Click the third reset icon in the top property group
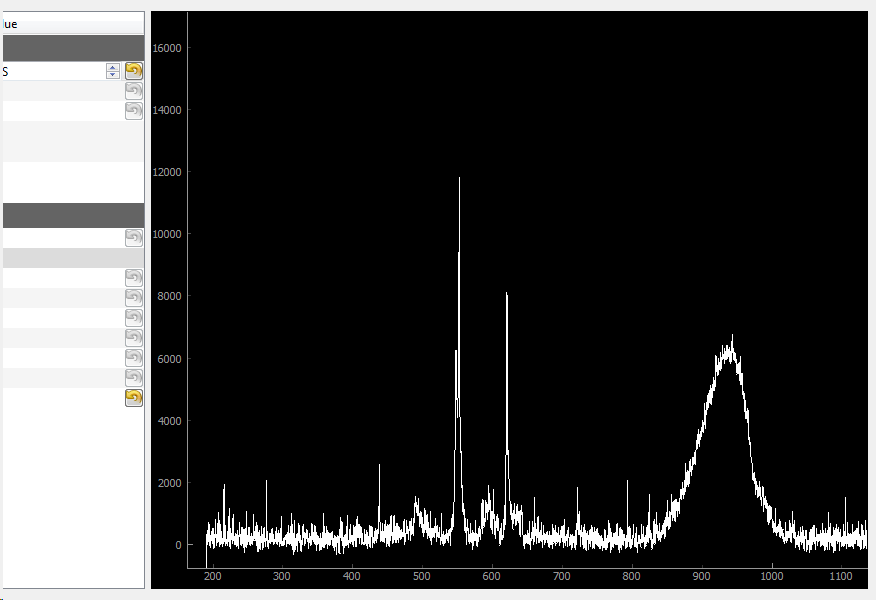 click(x=134, y=111)
